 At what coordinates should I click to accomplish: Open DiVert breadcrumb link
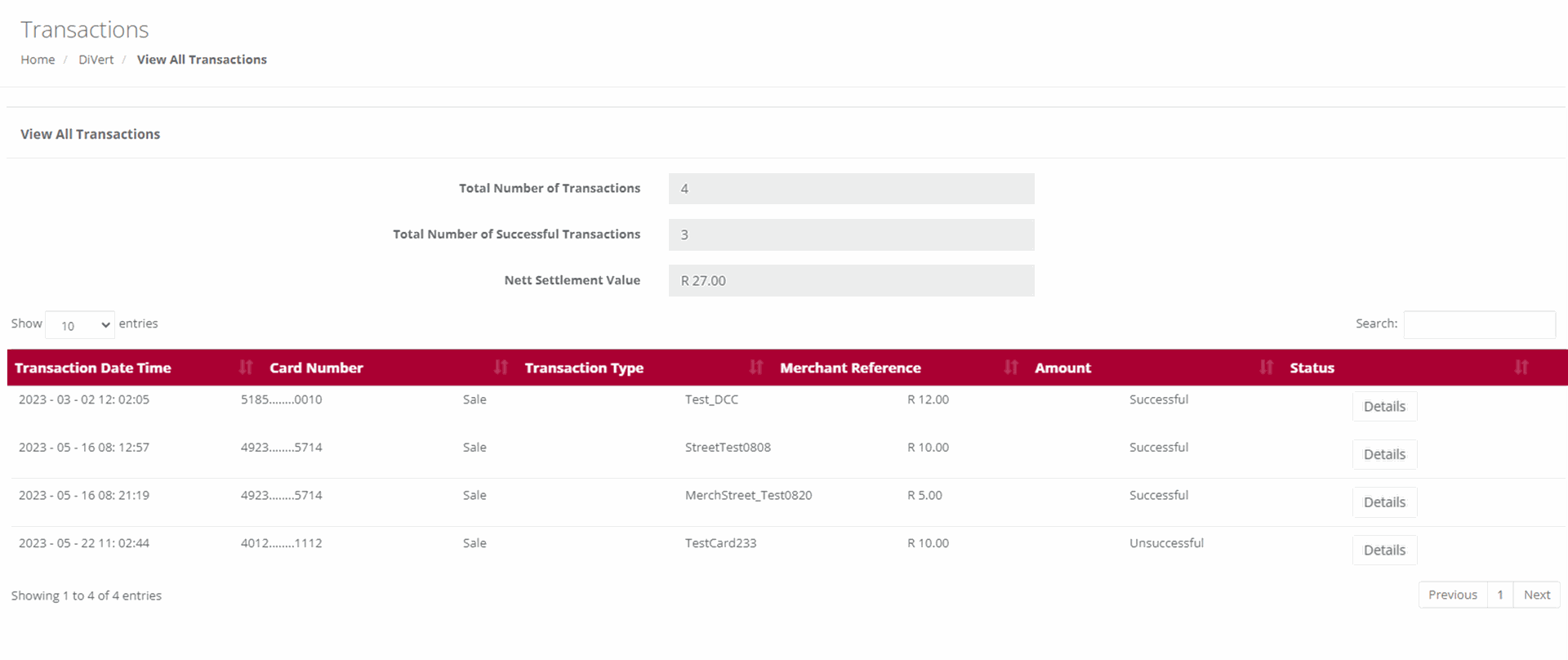(x=96, y=60)
